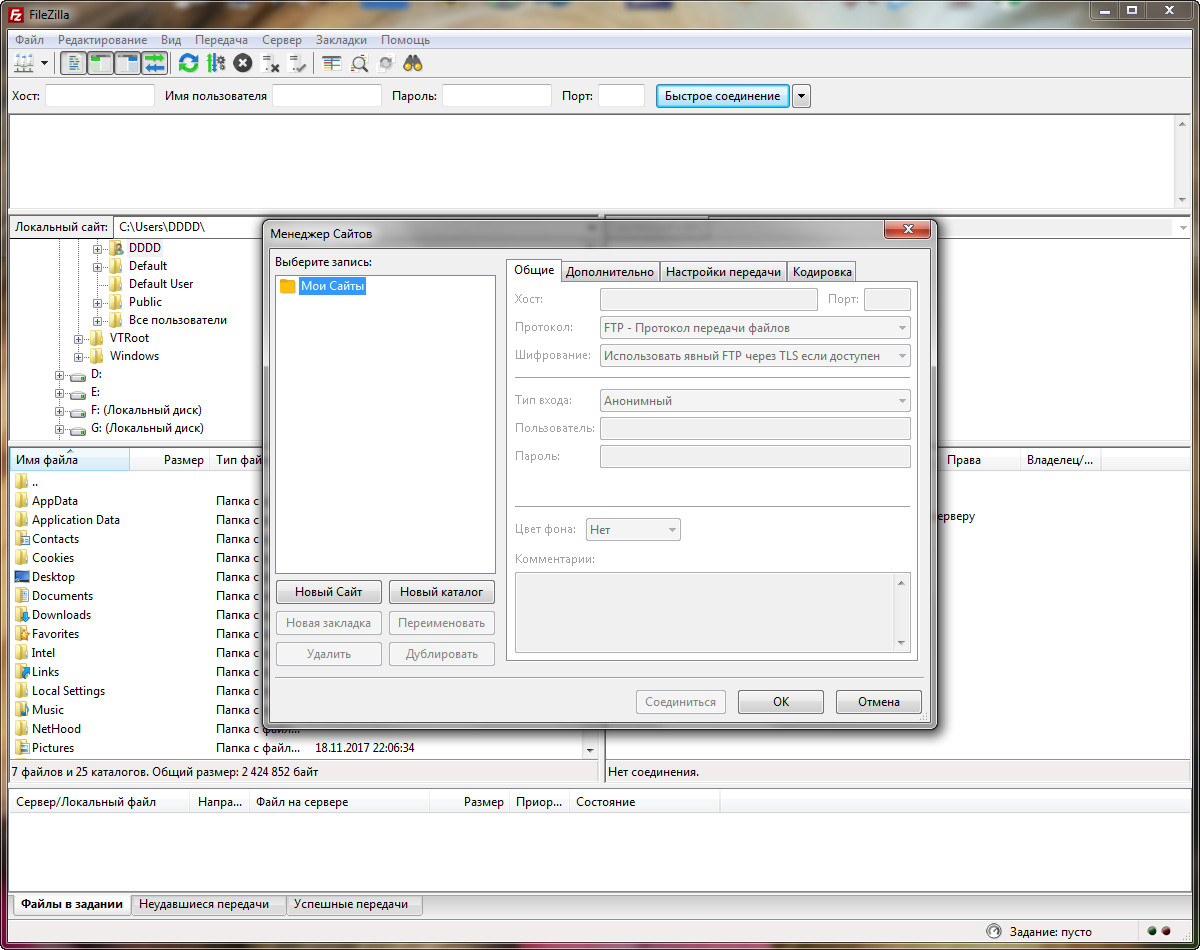Expand the G: (Локальный диск) node
The height and width of the screenshot is (950, 1200).
click(x=60, y=428)
